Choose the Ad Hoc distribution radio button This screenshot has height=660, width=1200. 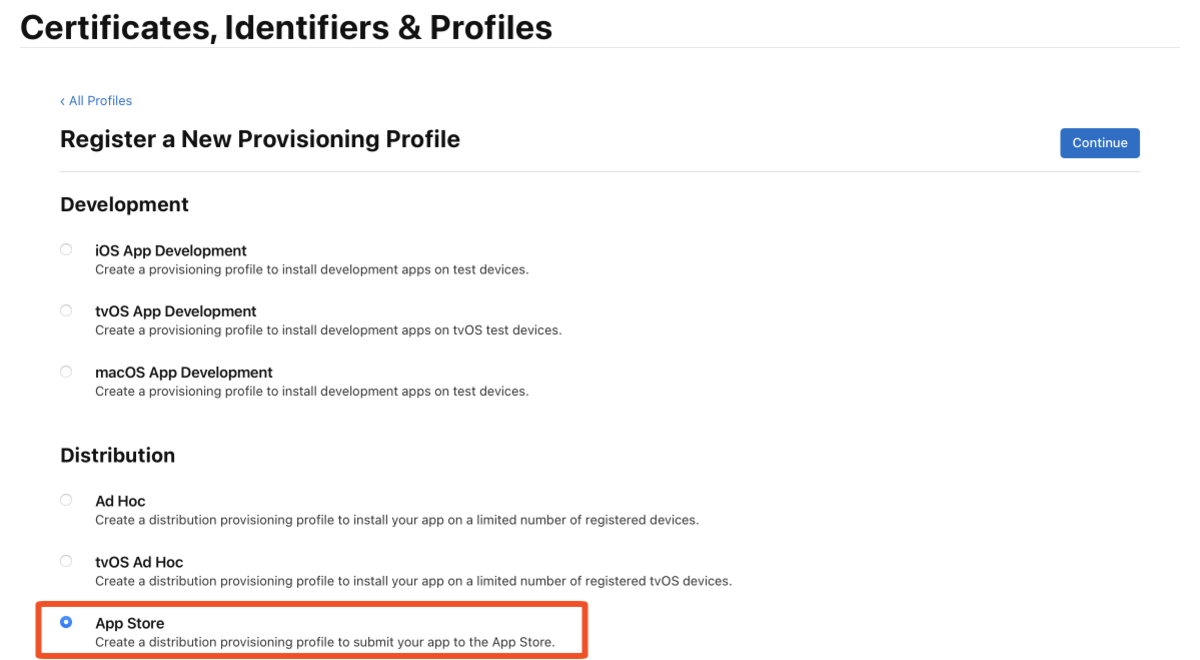(x=66, y=500)
